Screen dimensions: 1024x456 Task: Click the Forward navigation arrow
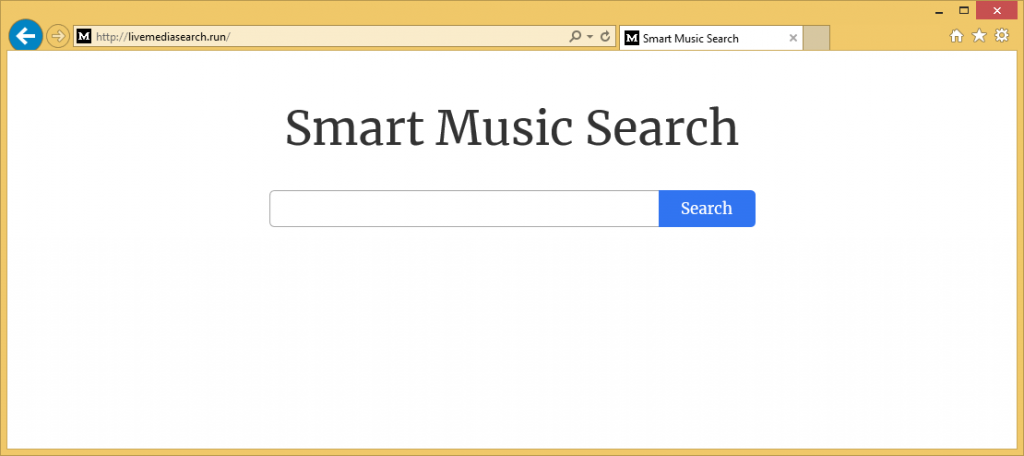(58, 37)
